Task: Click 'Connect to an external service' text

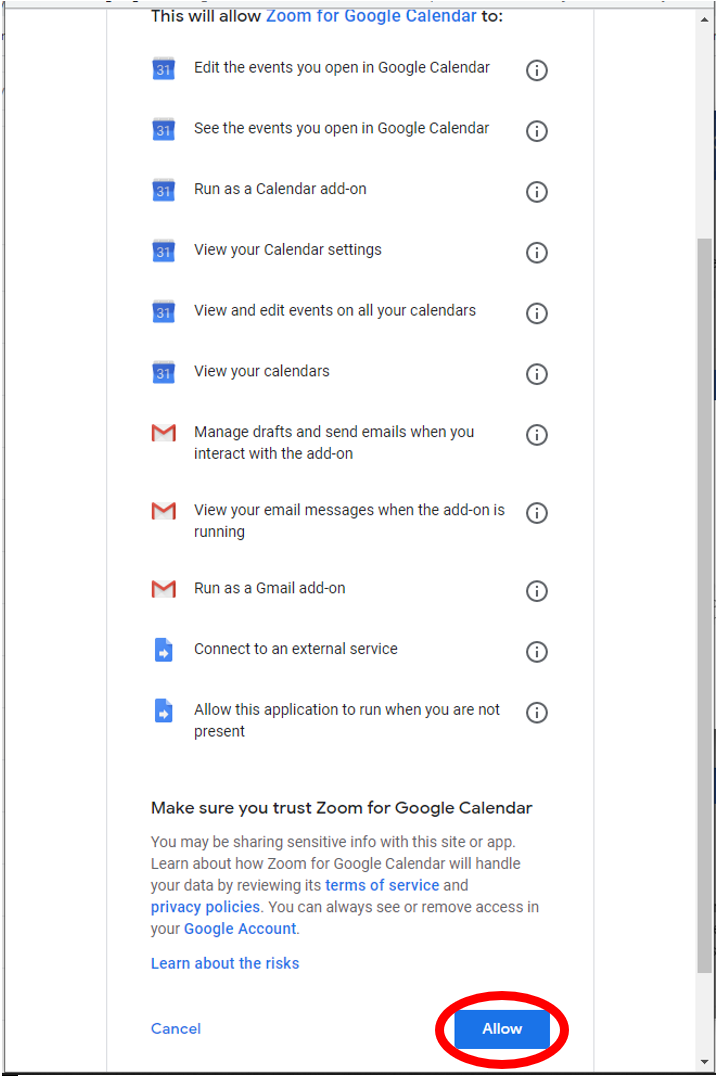Action: pos(296,648)
